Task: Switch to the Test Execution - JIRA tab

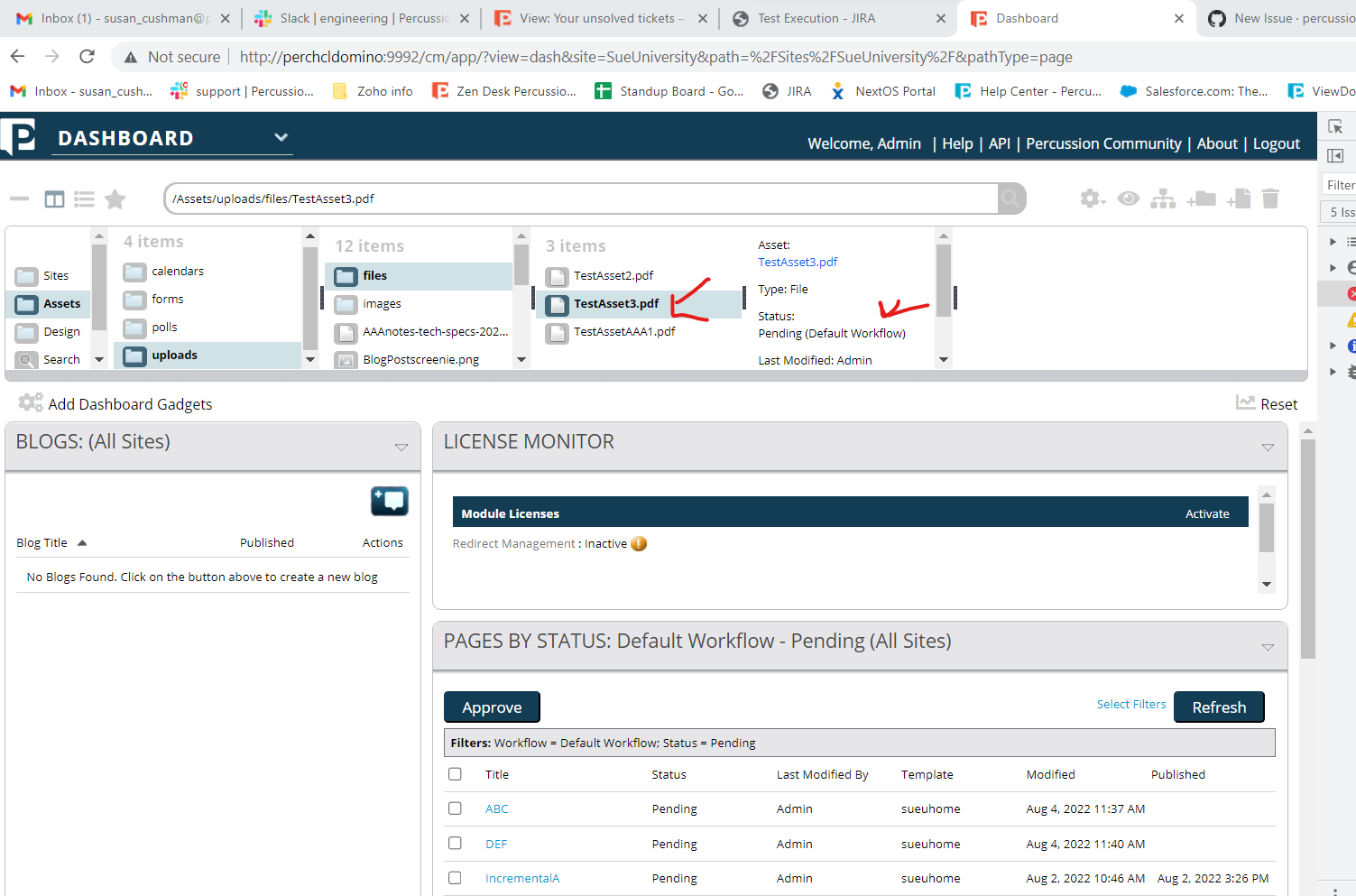Action: (x=839, y=18)
